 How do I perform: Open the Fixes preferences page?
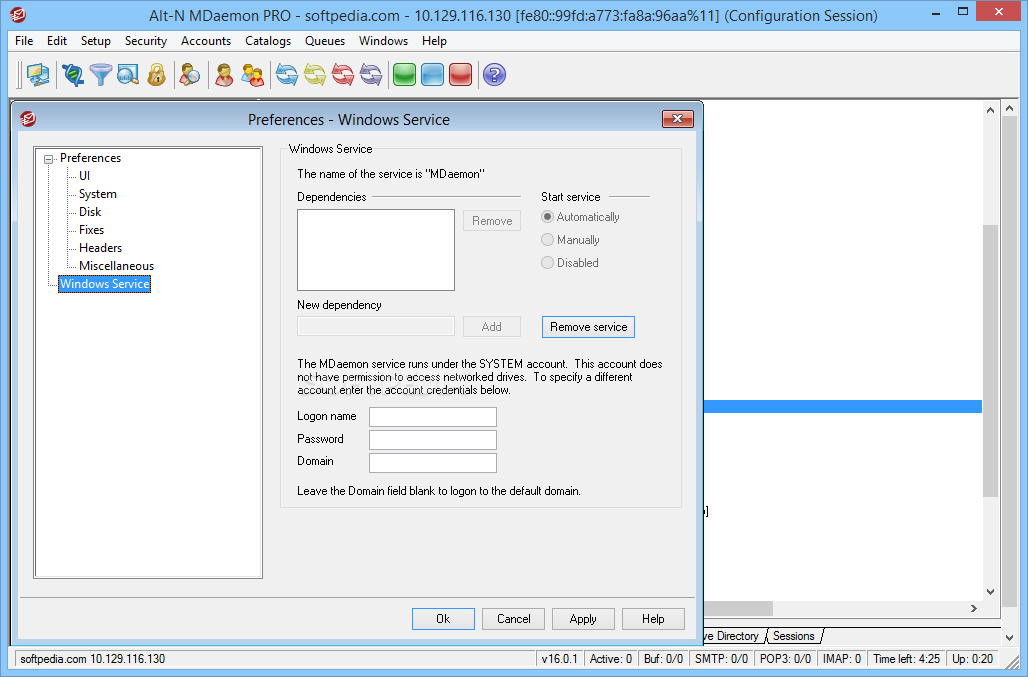91,230
